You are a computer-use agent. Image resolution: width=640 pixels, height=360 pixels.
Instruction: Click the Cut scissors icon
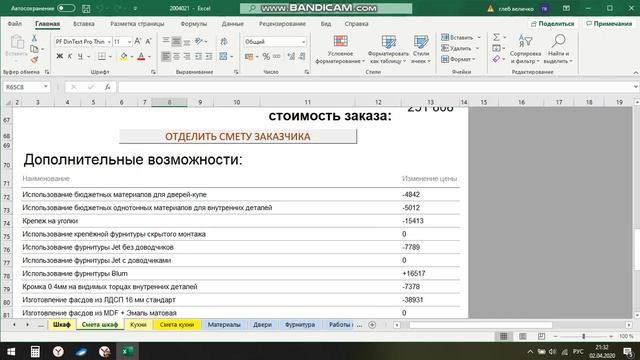pyautogui.click(x=34, y=38)
